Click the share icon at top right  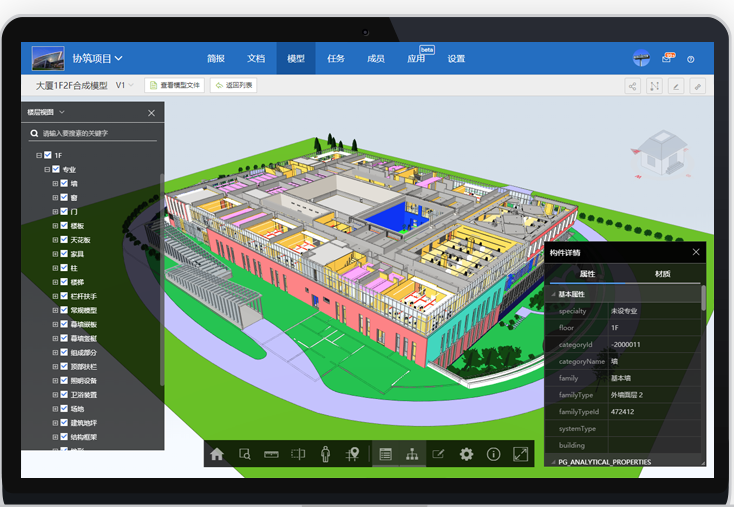click(x=632, y=86)
